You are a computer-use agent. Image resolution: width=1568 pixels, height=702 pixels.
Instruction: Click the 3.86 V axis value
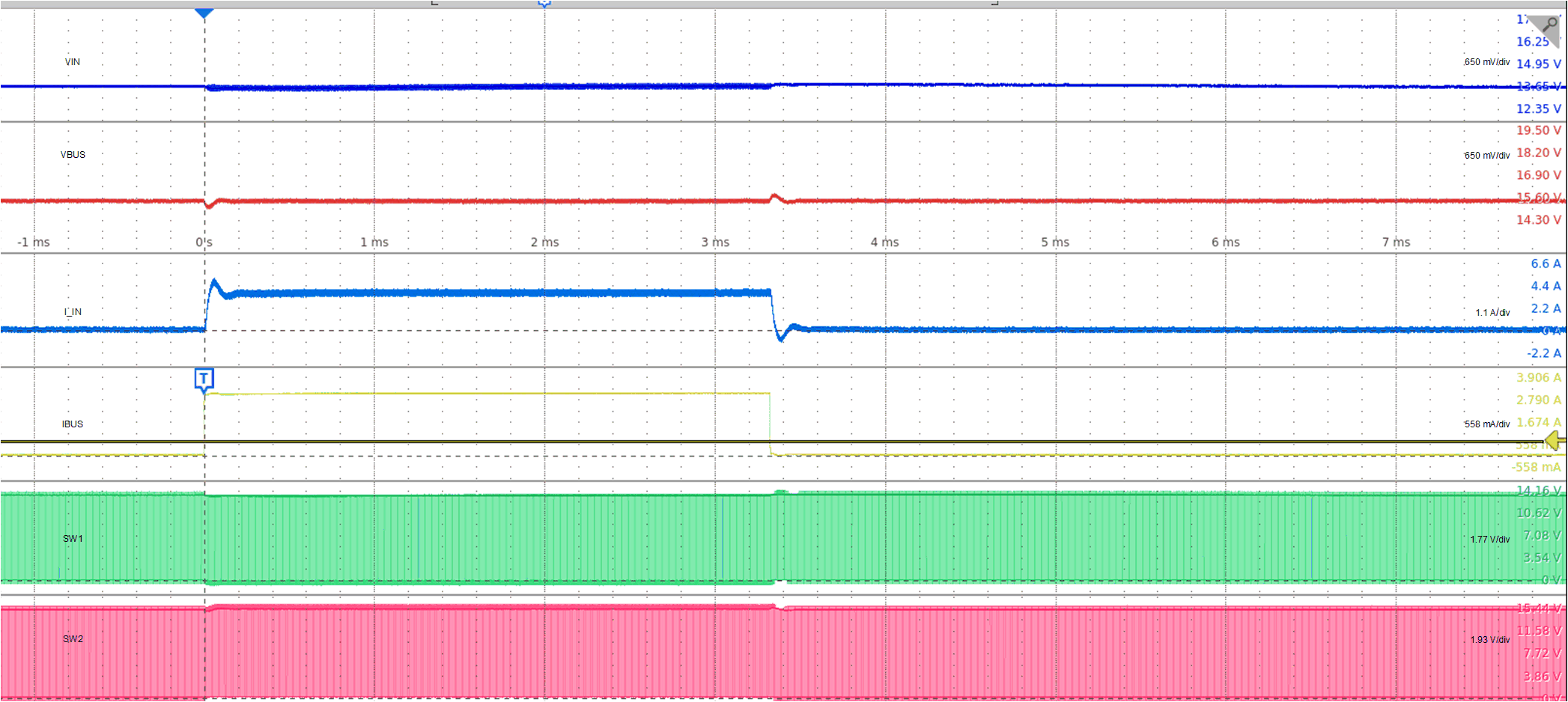(x=1542, y=677)
